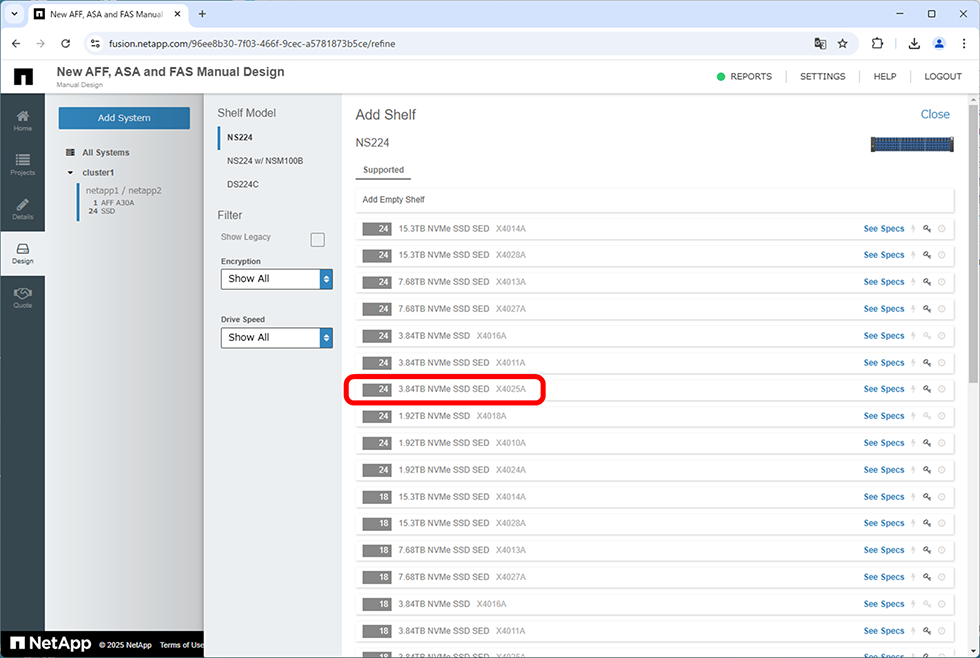Open the Terms of Use footer link

pyautogui.click(x=181, y=645)
